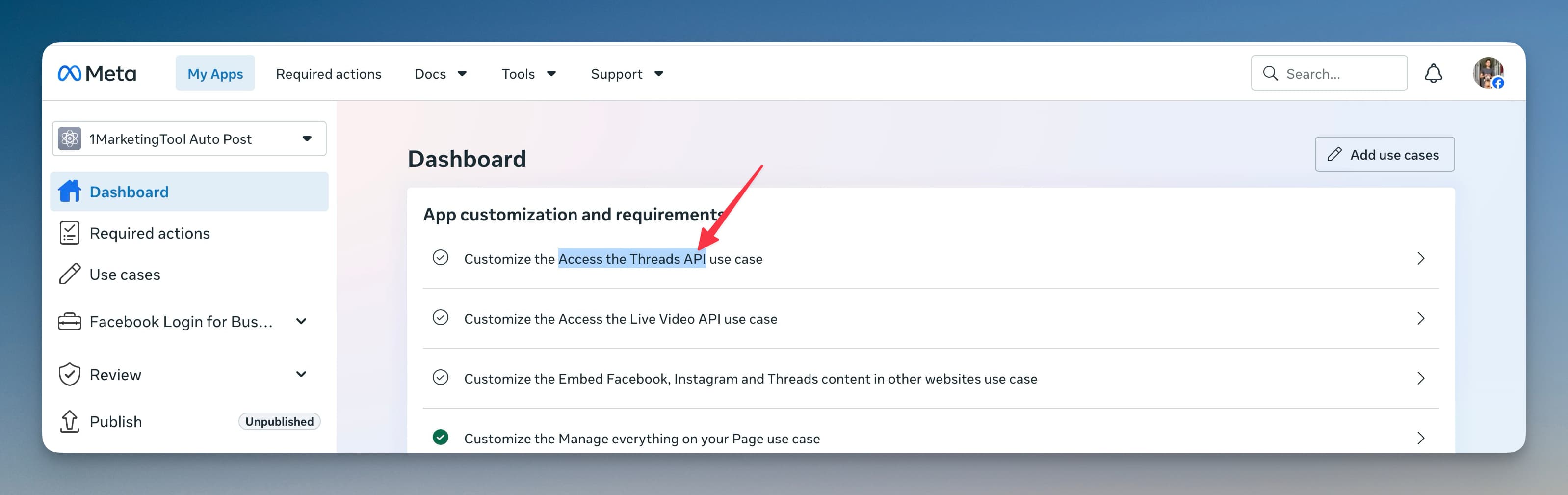
Task: Open the Docs dropdown menu
Action: 440,74
